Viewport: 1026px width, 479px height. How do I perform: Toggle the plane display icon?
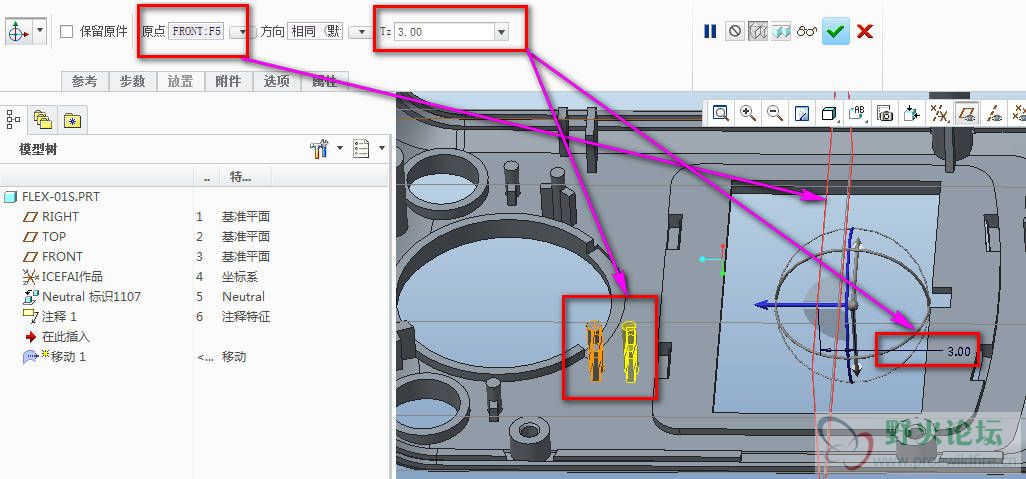pyautogui.click(x=966, y=114)
